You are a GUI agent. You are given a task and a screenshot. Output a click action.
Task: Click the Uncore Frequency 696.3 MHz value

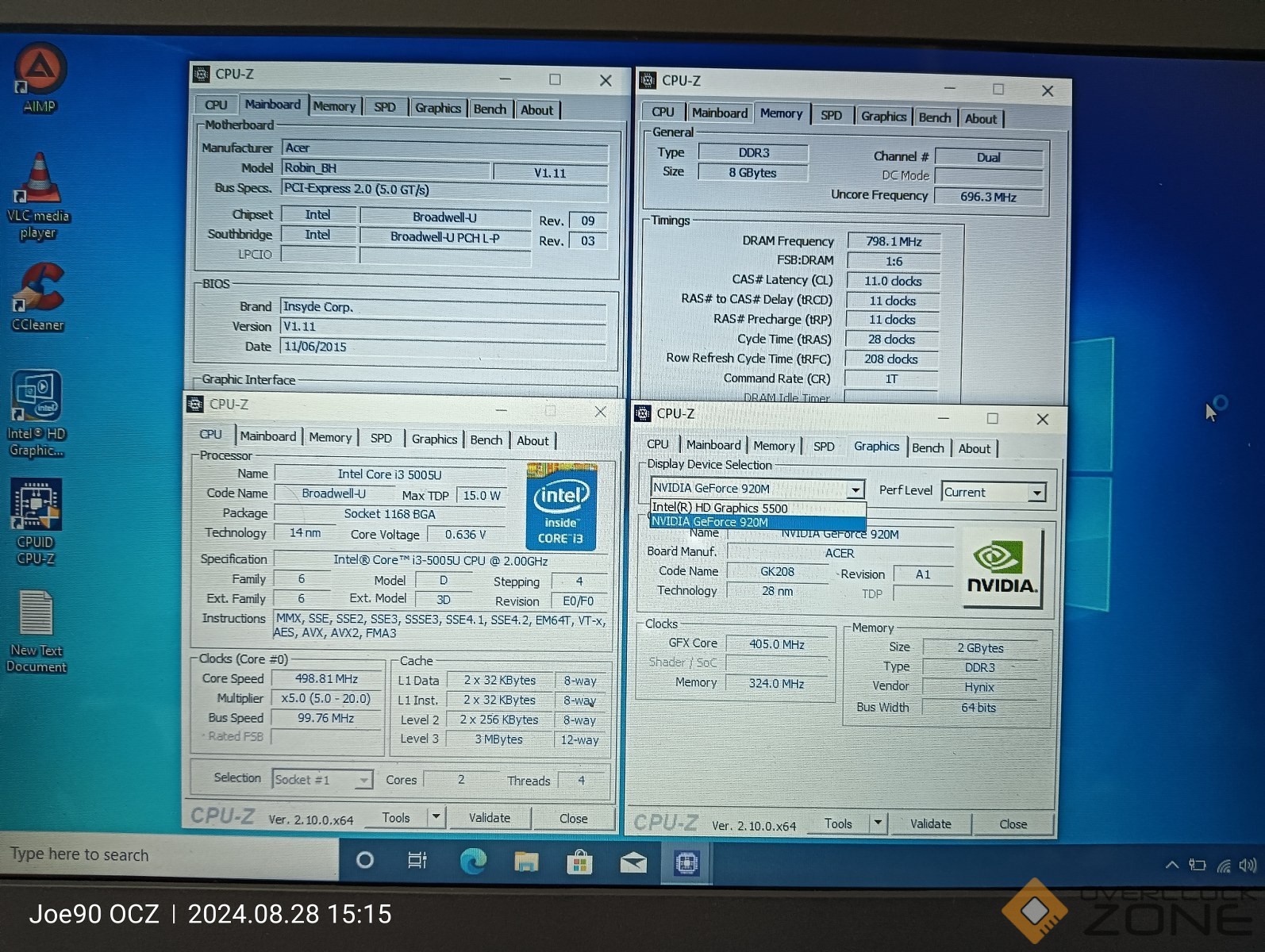[x=988, y=197]
